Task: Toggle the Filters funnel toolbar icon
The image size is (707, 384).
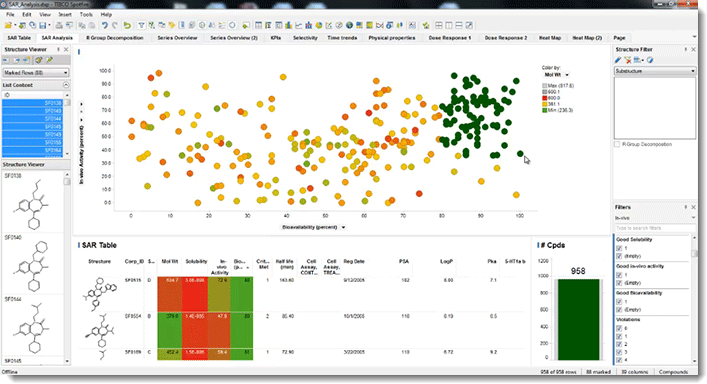Action: 141,25
